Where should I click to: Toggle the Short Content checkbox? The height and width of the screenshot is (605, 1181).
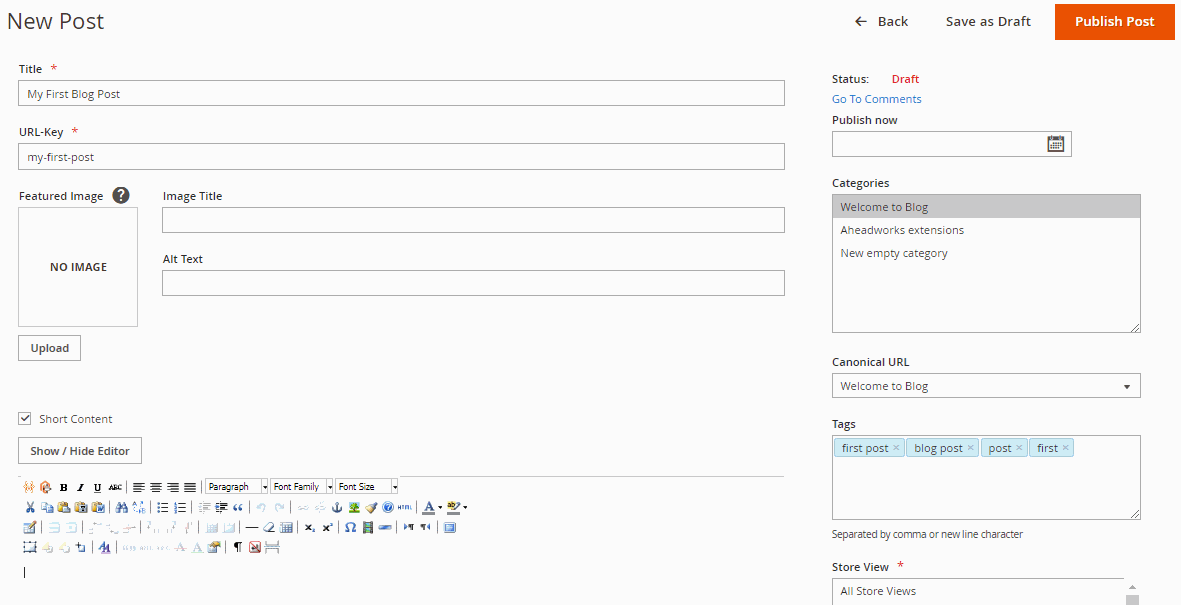coord(25,418)
